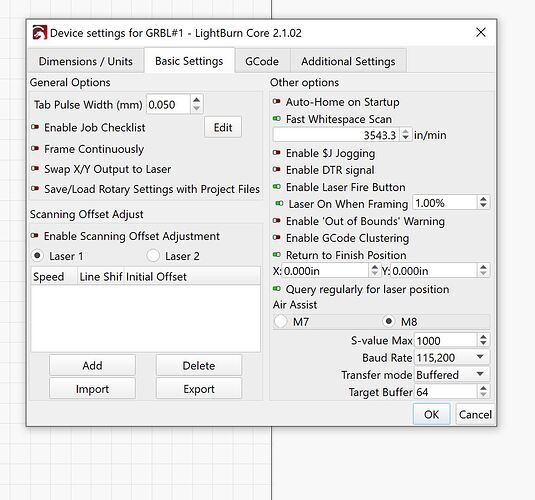Open the Additional Settings tab
Screen dimensions: 535x500
[x=348, y=61]
